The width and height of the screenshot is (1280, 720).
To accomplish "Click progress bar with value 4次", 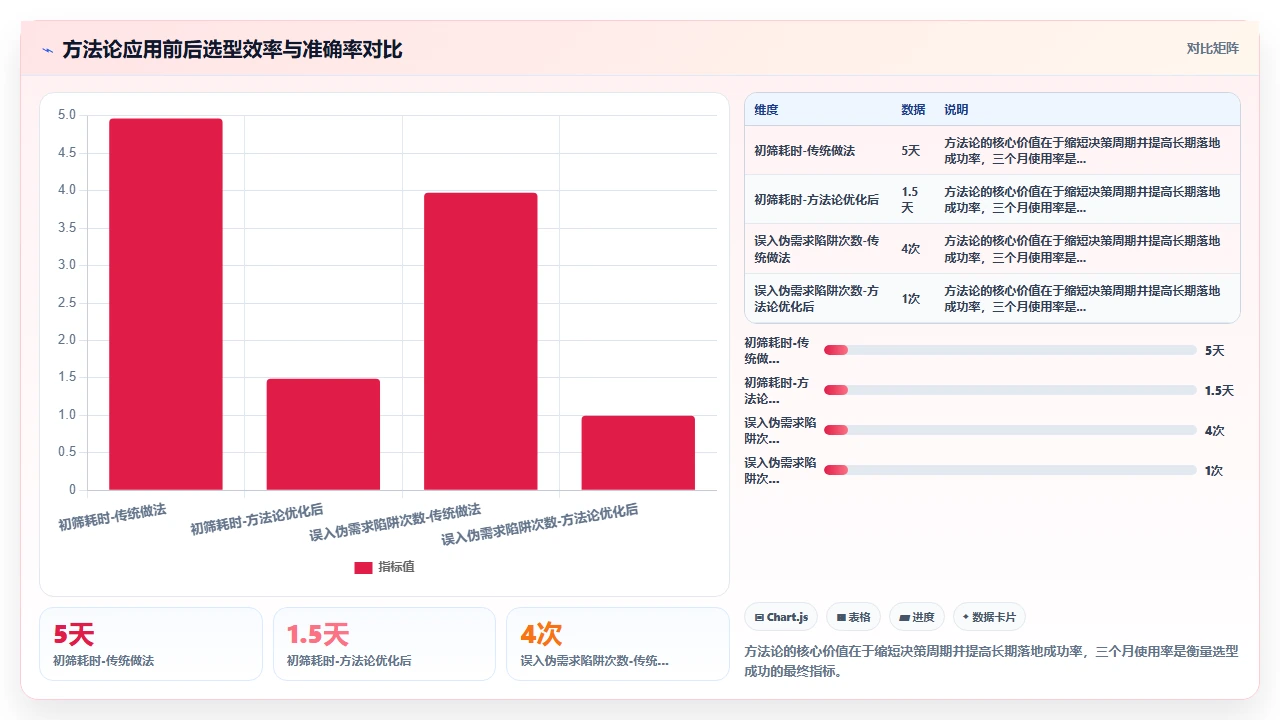I will click(1010, 430).
